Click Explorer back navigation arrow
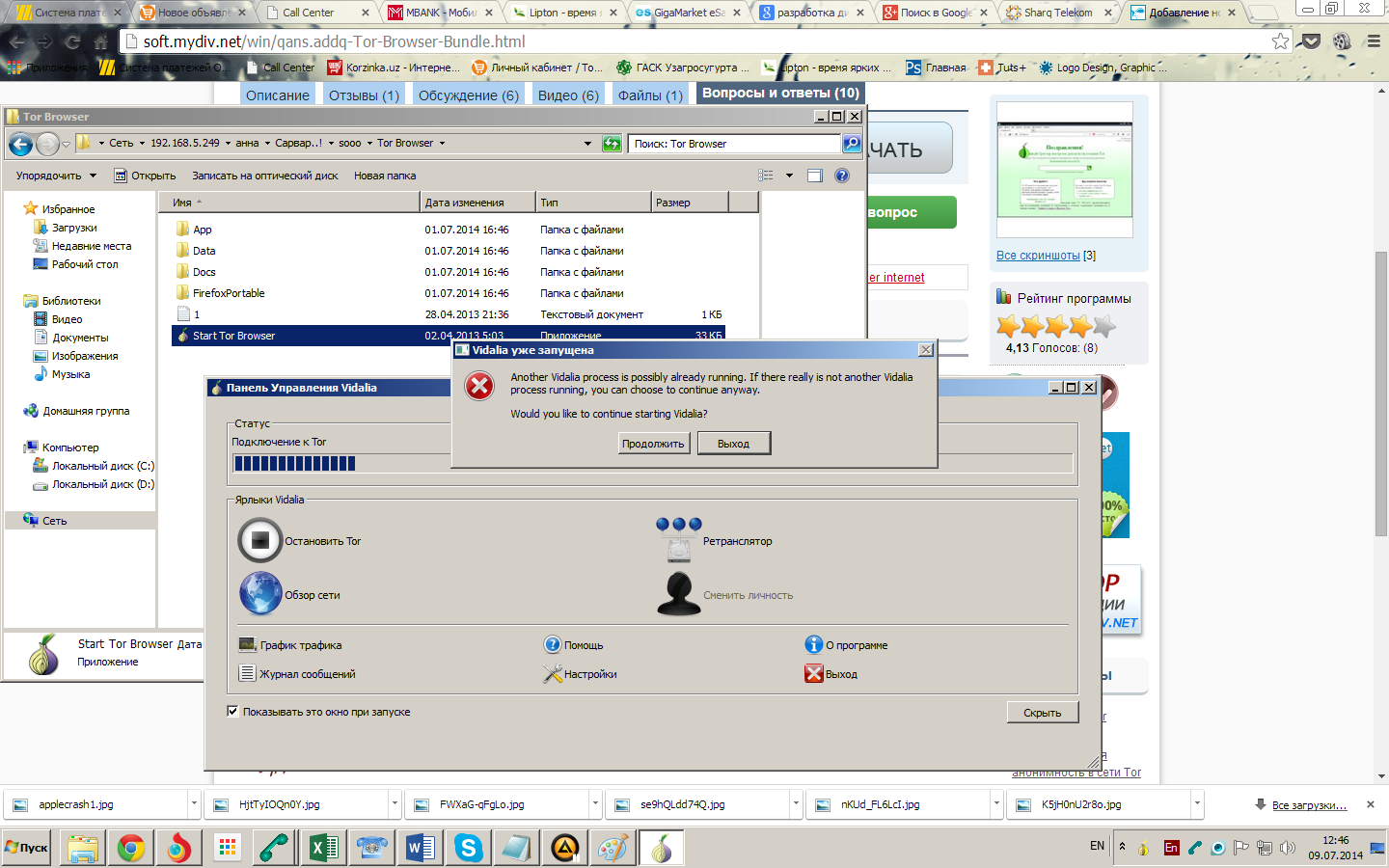Viewport: 1389px width, 868px height. coord(20,144)
